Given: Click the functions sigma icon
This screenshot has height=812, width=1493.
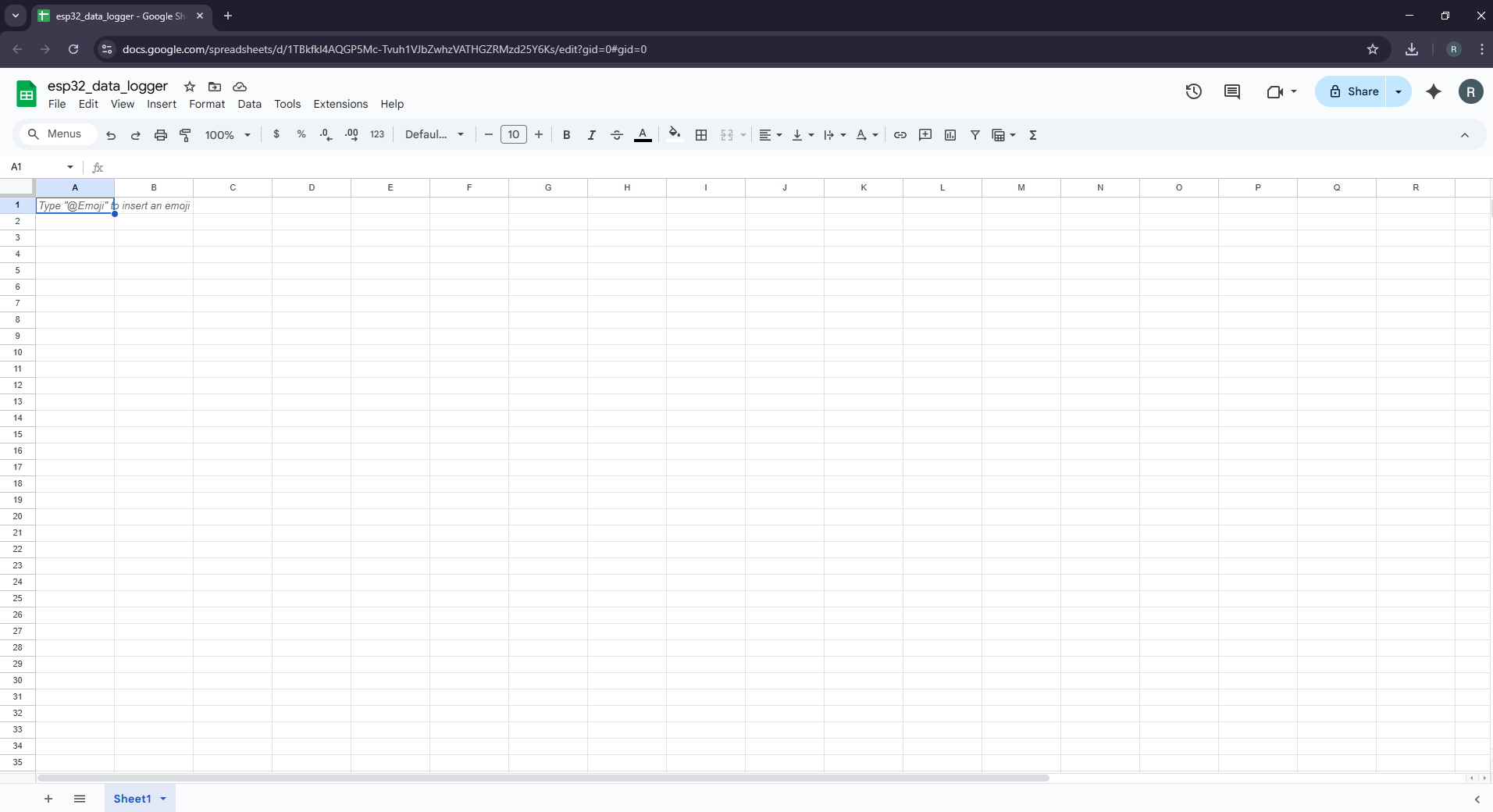Looking at the screenshot, I should [x=1033, y=135].
